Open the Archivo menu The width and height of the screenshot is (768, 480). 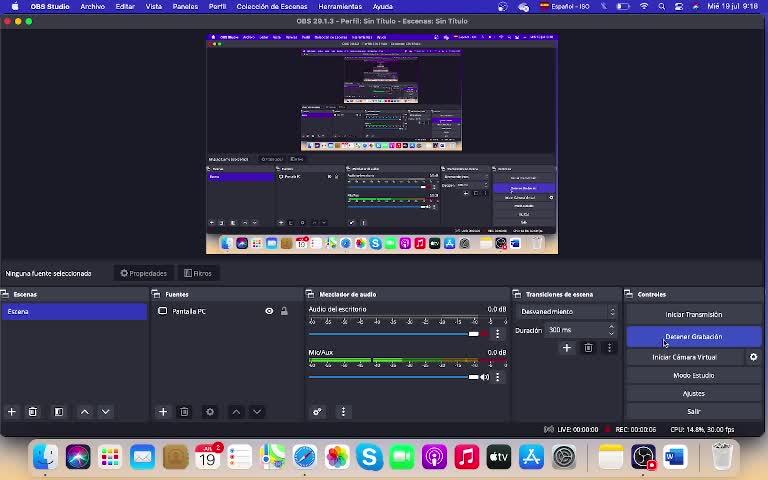(x=93, y=6)
